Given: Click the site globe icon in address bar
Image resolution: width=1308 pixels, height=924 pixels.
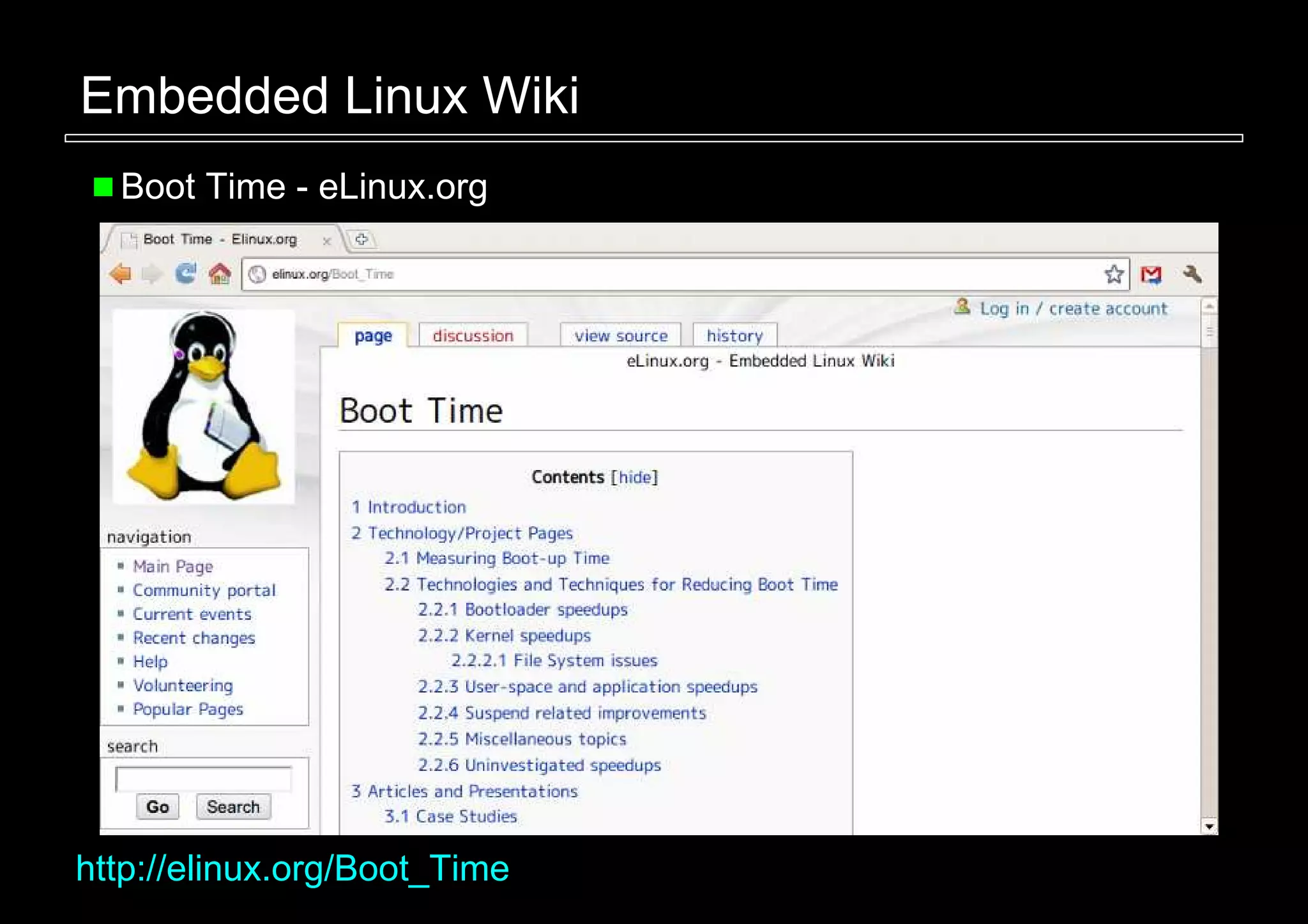Looking at the screenshot, I should click(257, 275).
